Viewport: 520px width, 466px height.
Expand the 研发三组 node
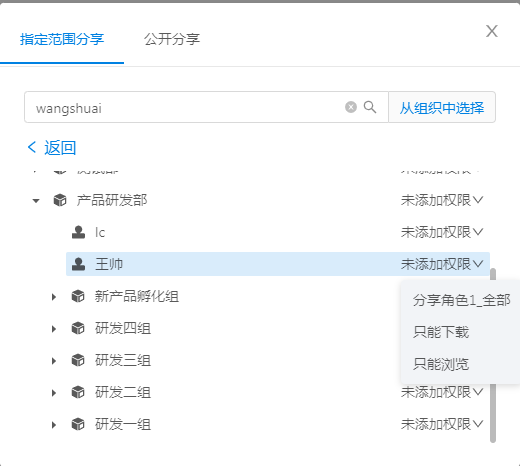54,361
